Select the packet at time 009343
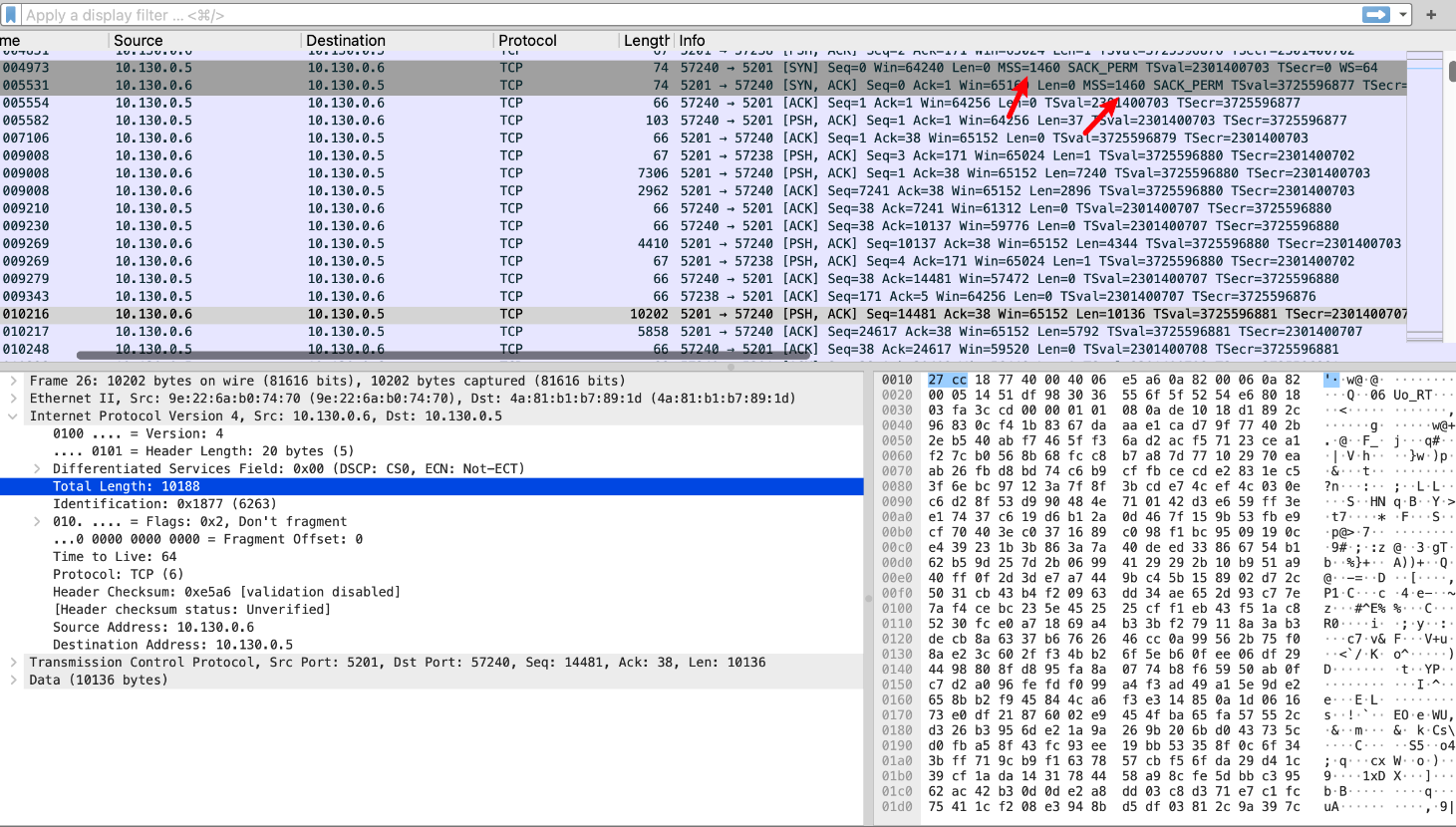Viewport: 1456px width, 827px height. click(704, 296)
